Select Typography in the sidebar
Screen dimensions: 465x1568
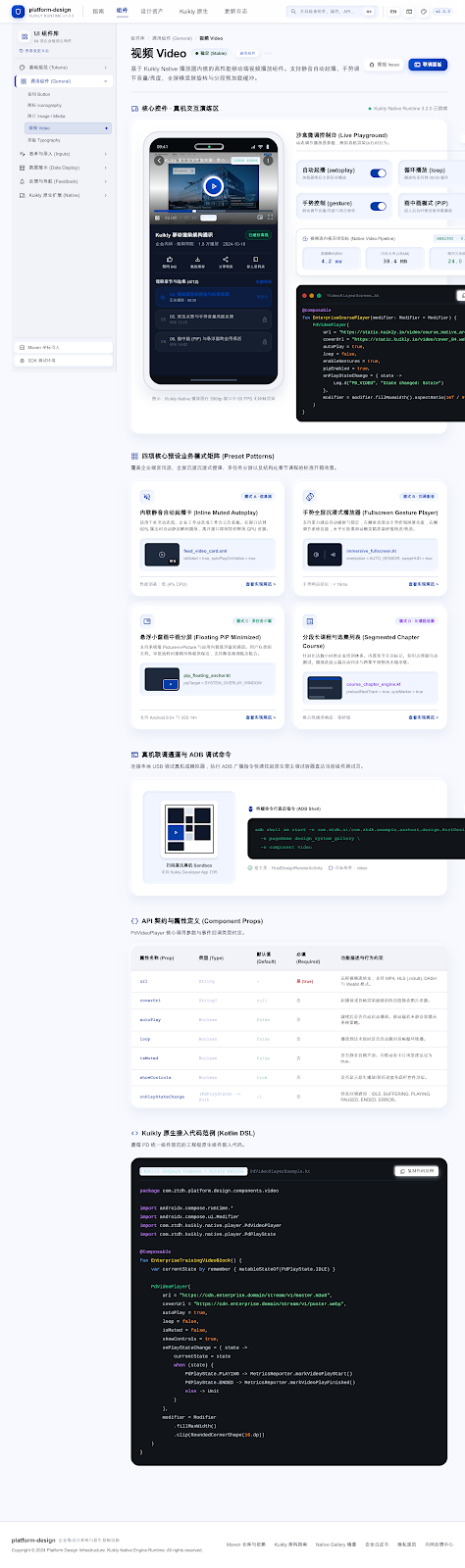coord(44,140)
